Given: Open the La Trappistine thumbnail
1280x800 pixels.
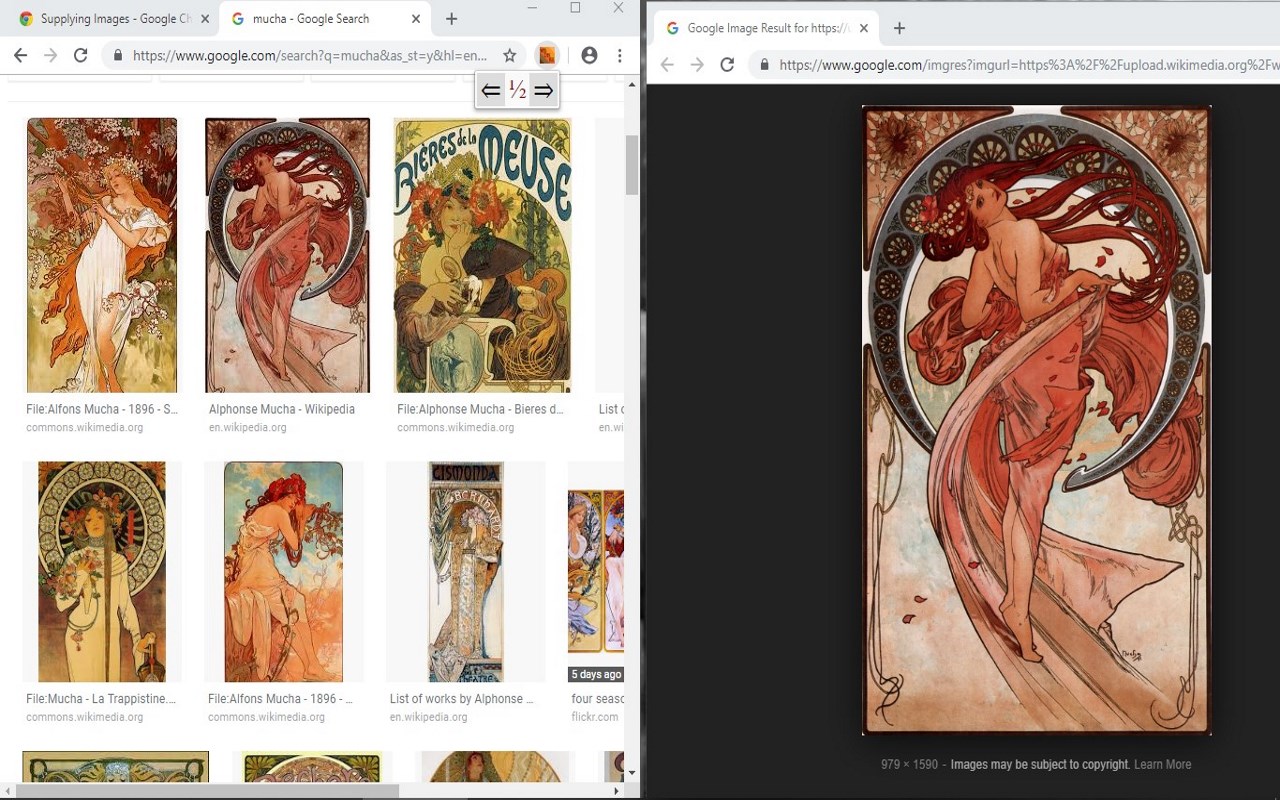Looking at the screenshot, I should (102, 572).
